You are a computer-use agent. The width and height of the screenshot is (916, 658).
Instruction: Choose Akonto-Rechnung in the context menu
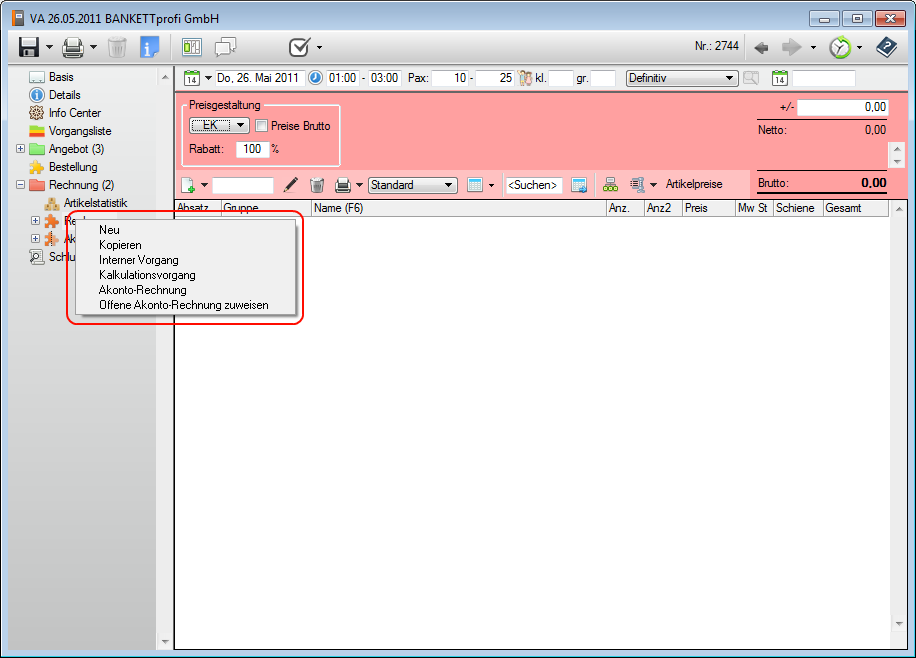coord(142,290)
